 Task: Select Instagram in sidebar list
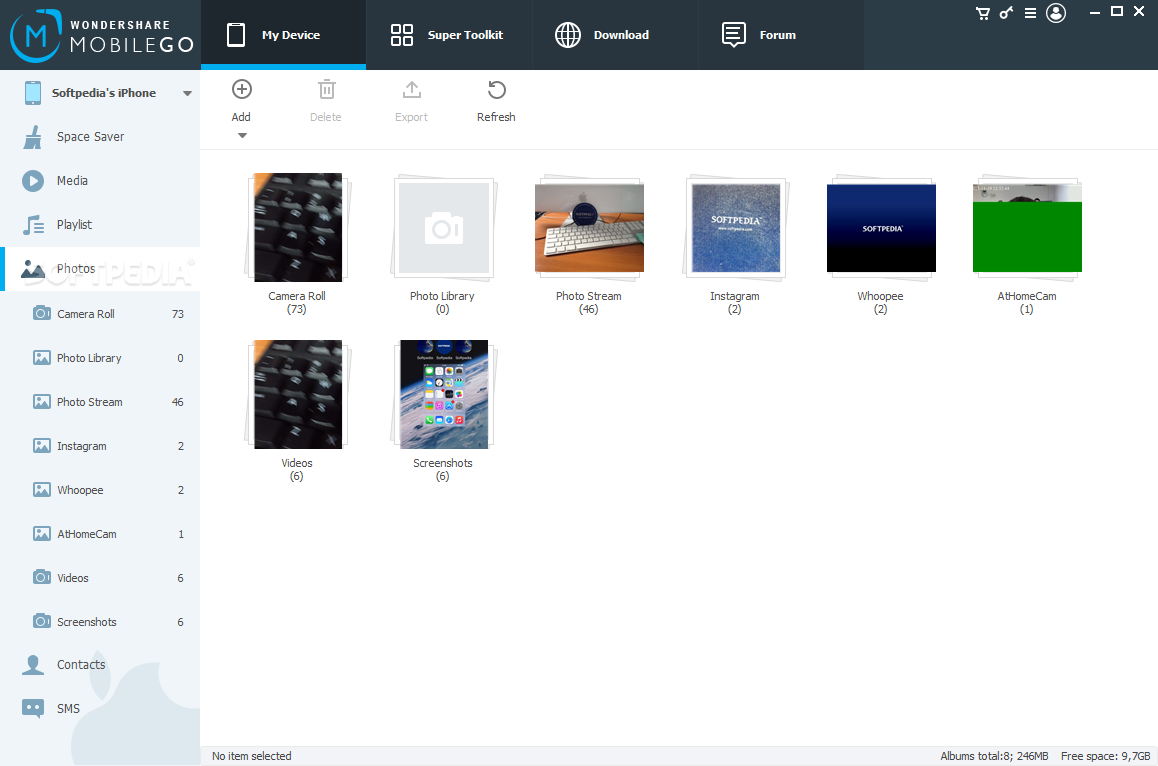[100, 446]
